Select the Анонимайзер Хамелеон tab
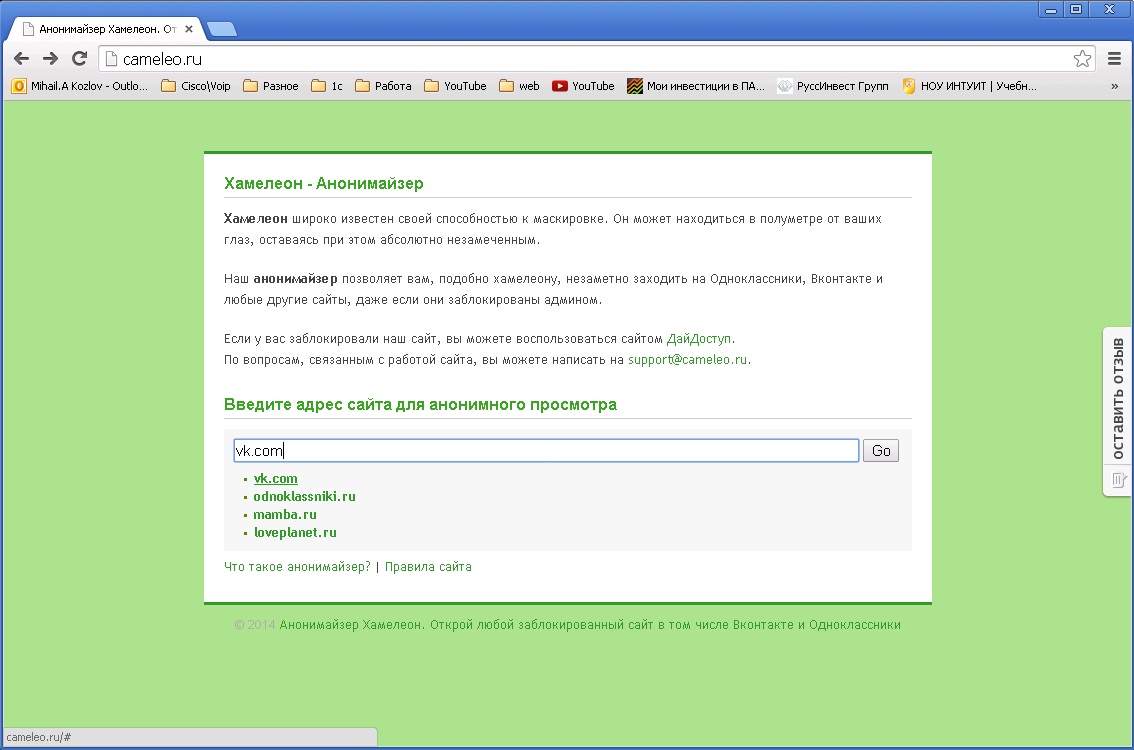Image resolution: width=1134 pixels, height=750 pixels. (100, 29)
